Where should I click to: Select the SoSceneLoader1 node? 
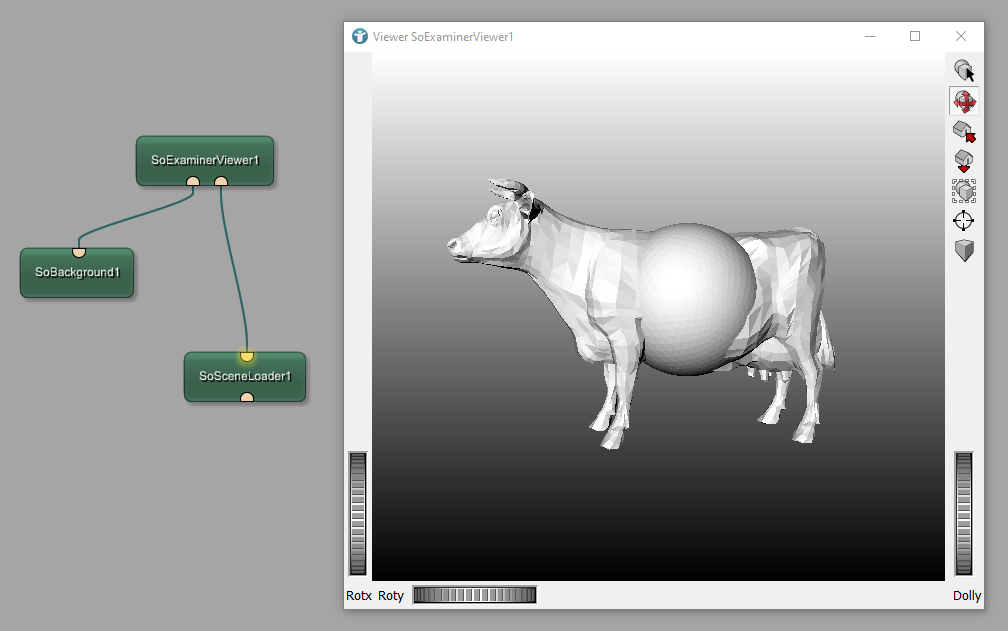[x=245, y=377]
